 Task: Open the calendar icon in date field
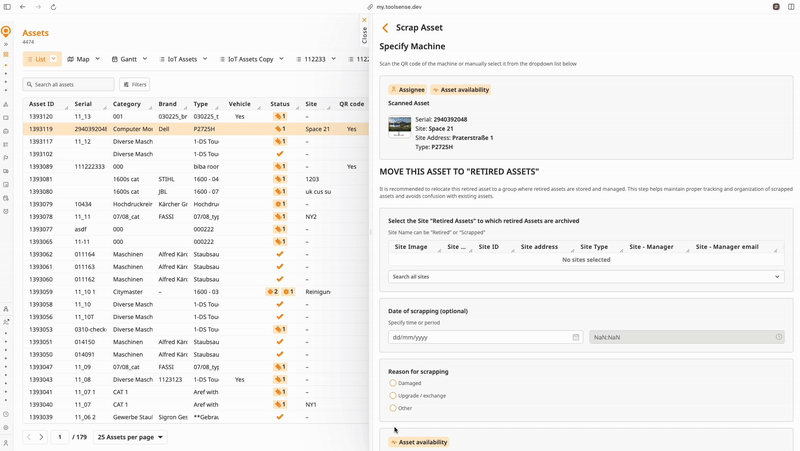pos(576,337)
